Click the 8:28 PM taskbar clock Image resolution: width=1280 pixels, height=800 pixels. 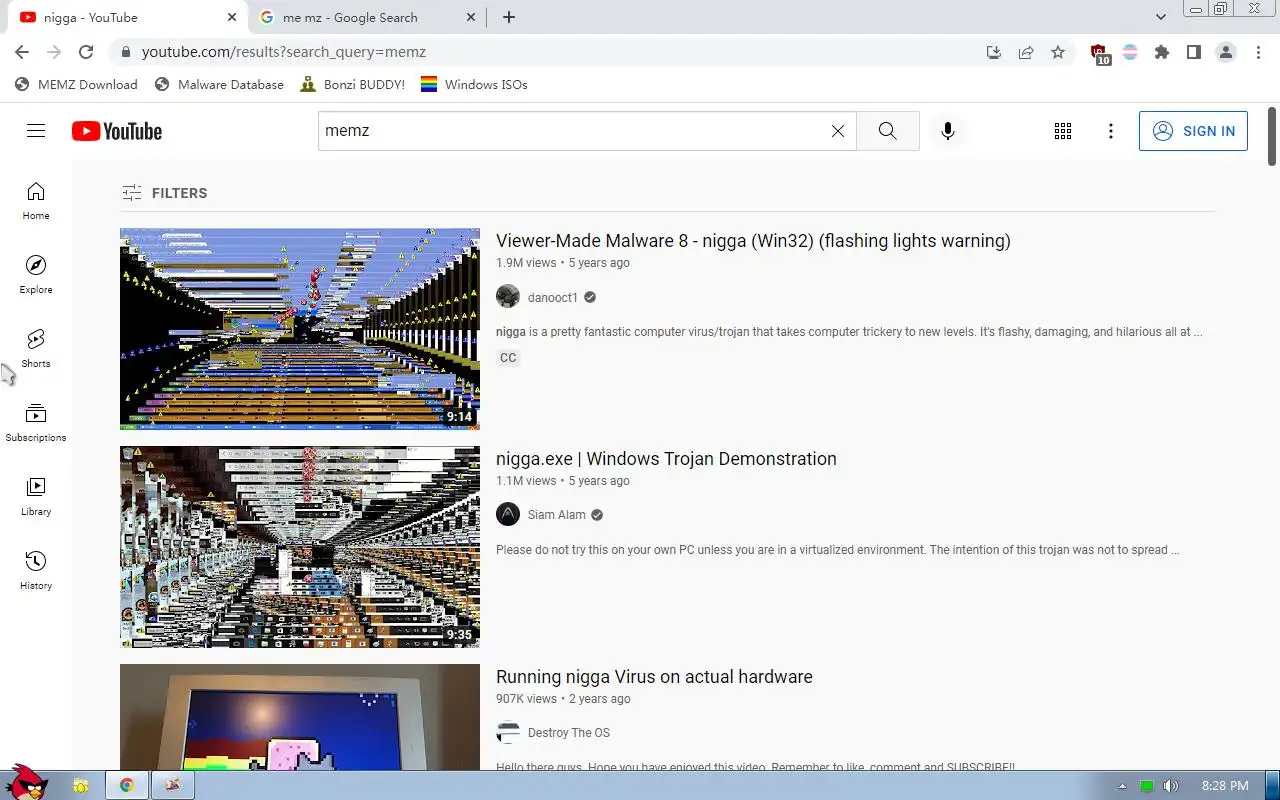1225,786
